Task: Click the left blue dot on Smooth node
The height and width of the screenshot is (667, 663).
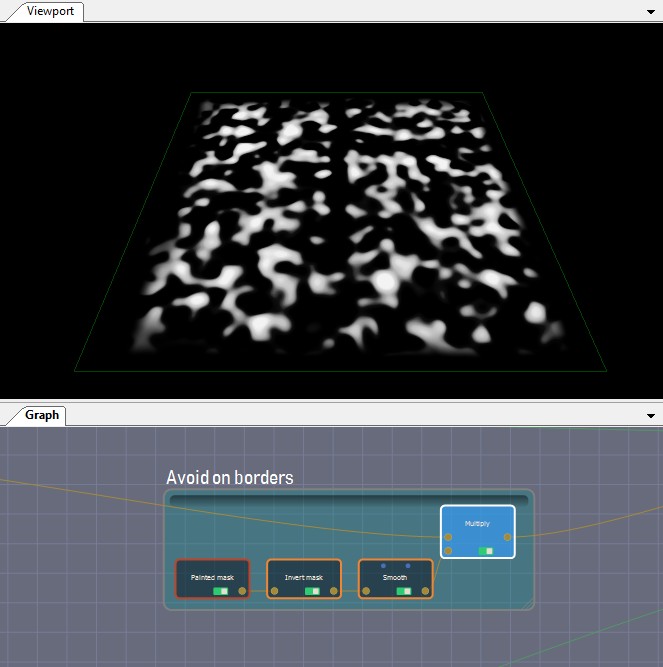Action: click(x=384, y=566)
